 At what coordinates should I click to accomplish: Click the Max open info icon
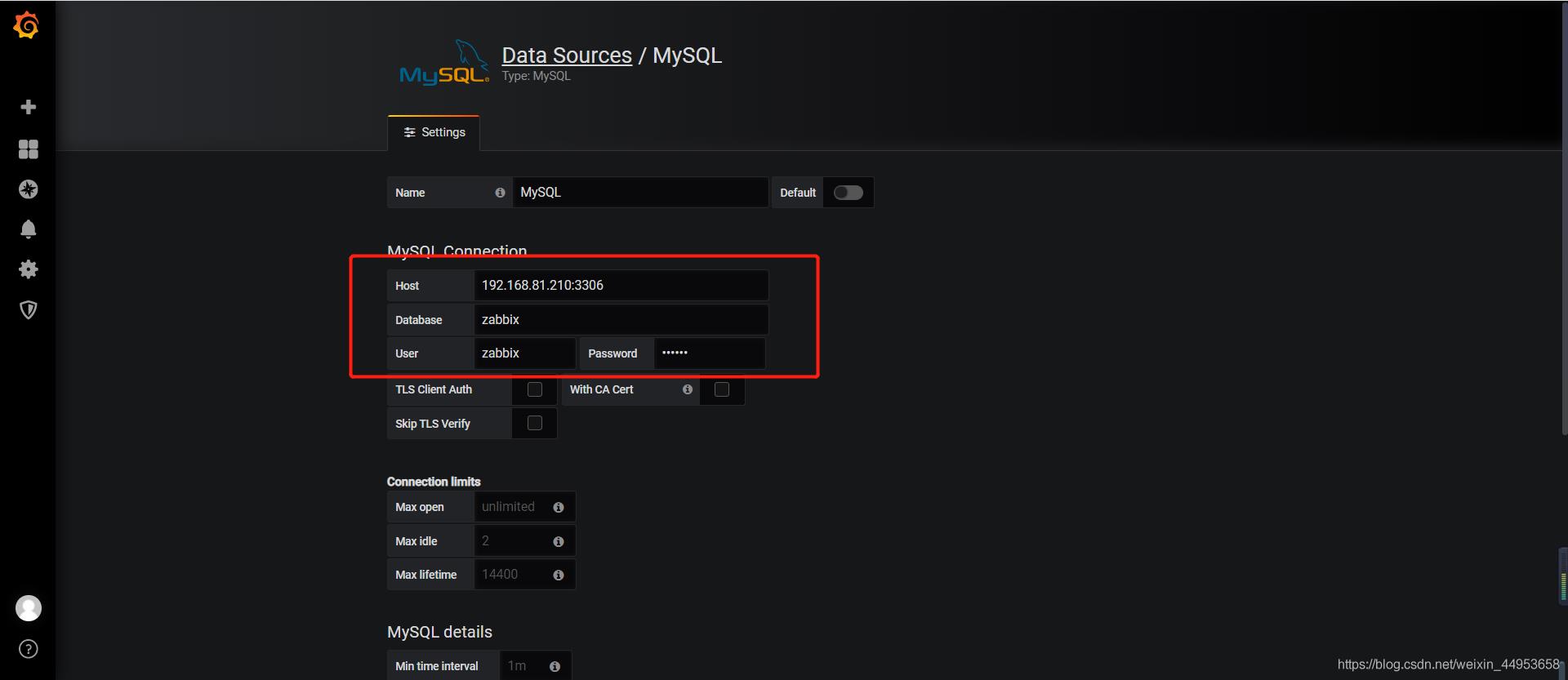click(x=559, y=507)
